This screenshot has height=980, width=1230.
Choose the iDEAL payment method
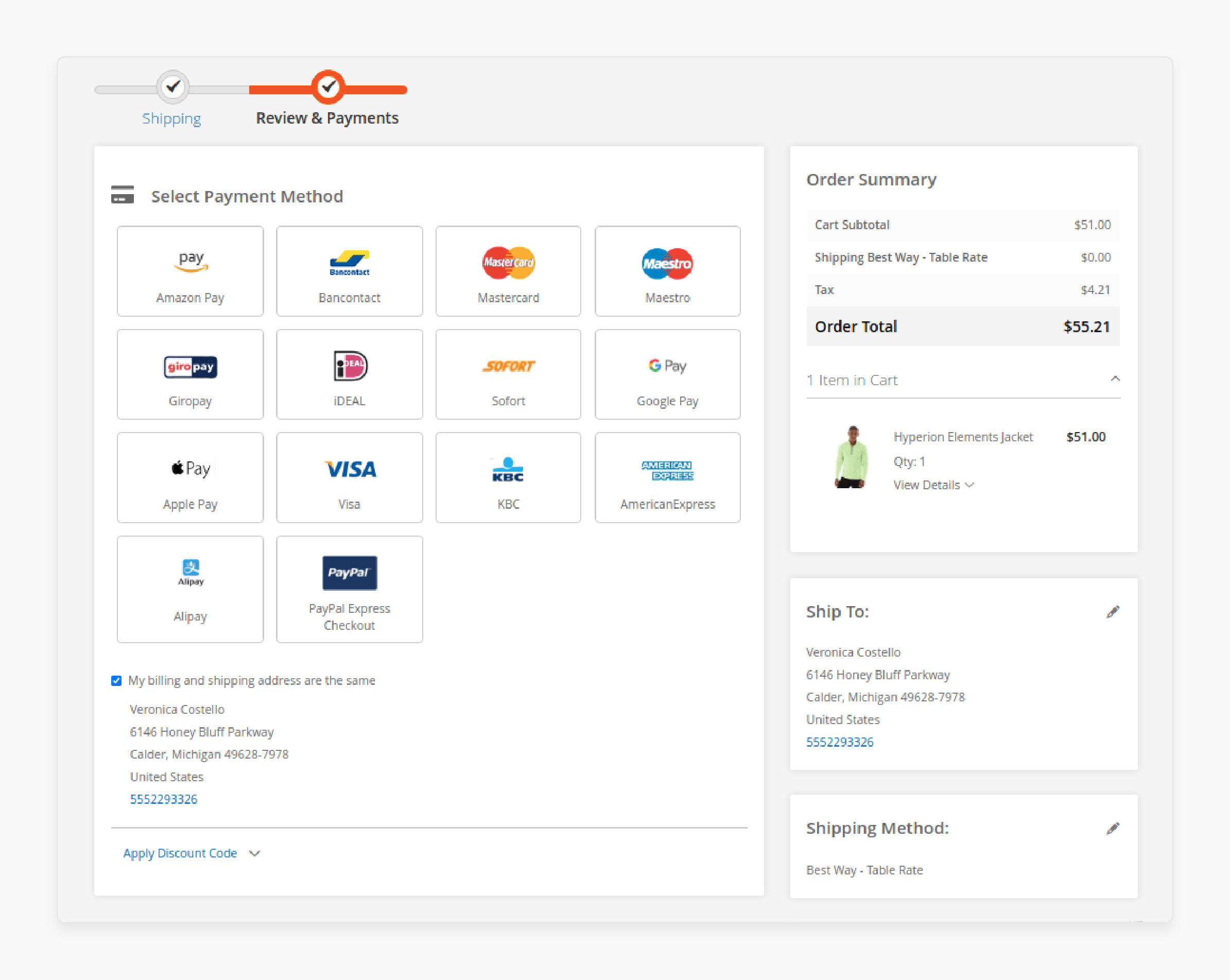tap(349, 374)
